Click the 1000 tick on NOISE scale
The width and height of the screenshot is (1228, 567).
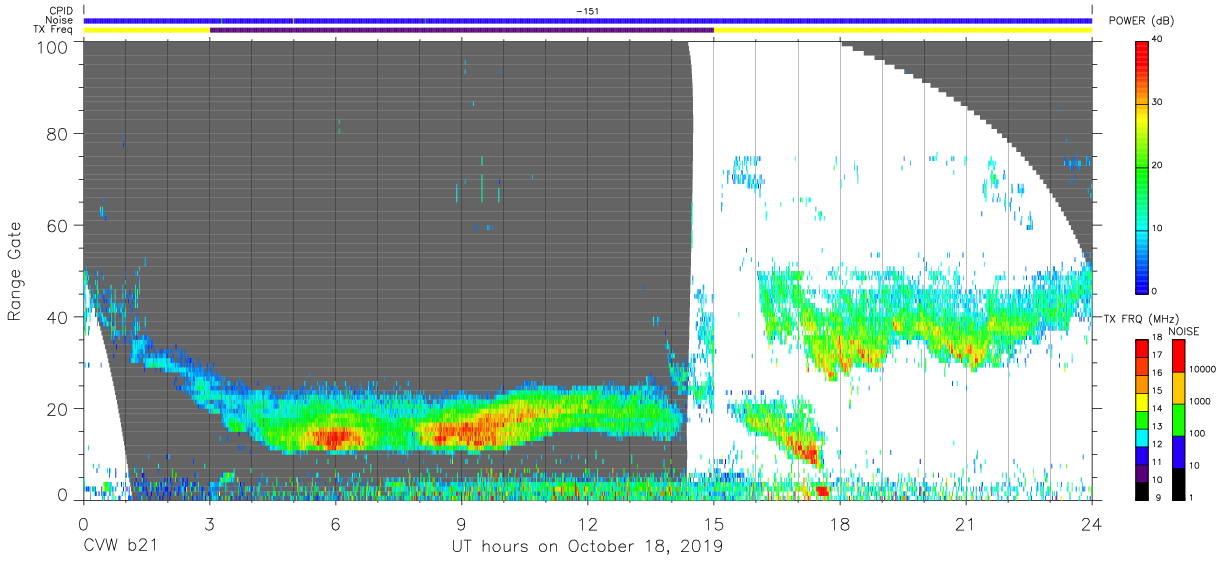(1199, 401)
